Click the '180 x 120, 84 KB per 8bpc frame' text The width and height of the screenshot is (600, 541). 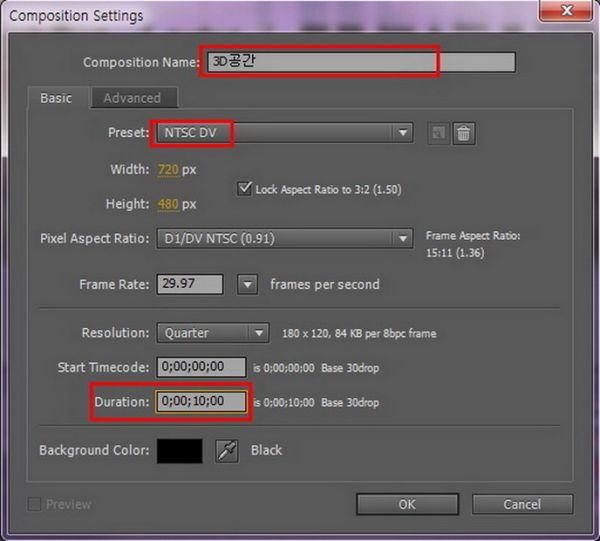click(x=359, y=333)
